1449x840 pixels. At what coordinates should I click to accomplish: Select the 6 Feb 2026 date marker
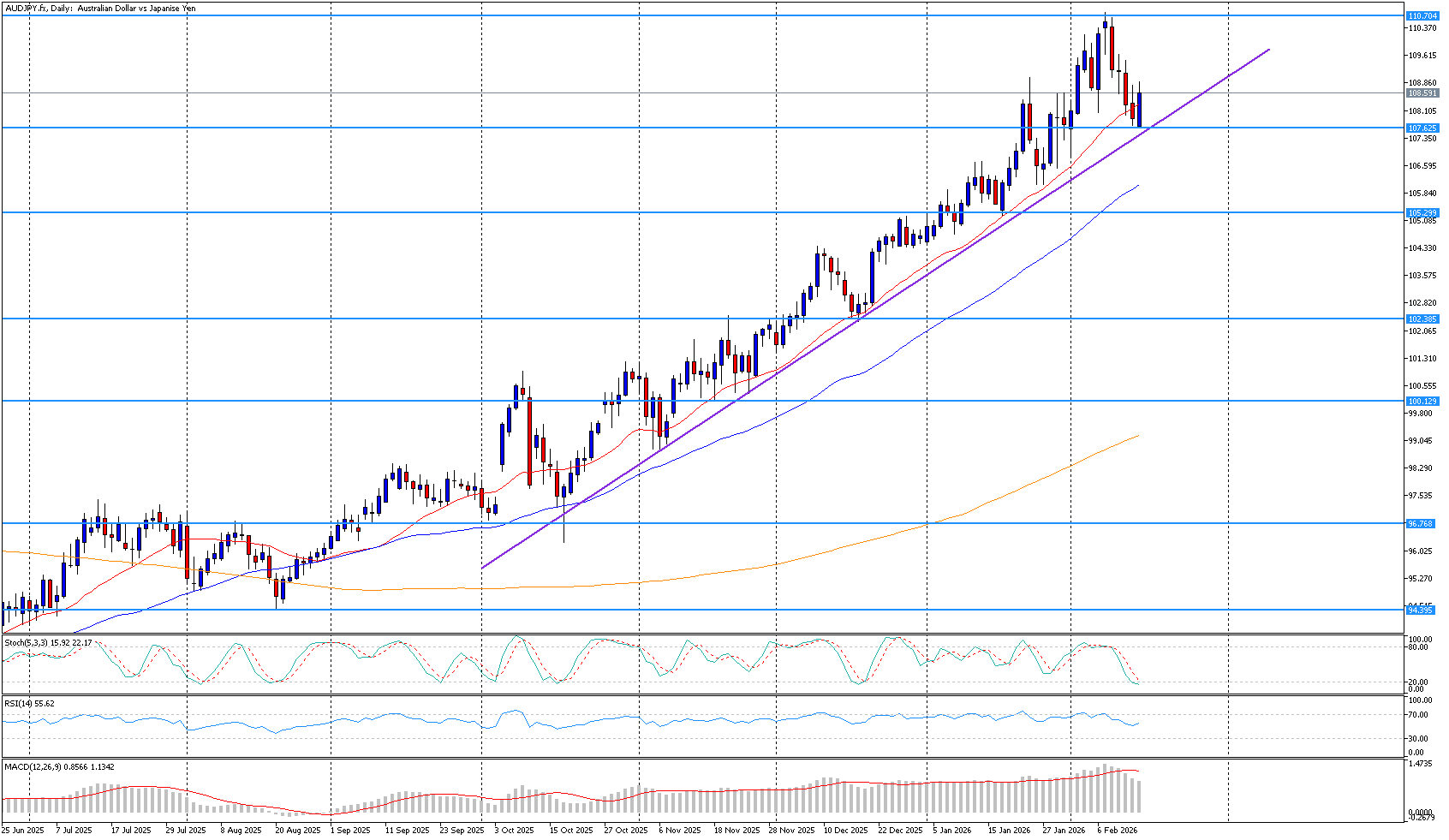[x=1117, y=830]
